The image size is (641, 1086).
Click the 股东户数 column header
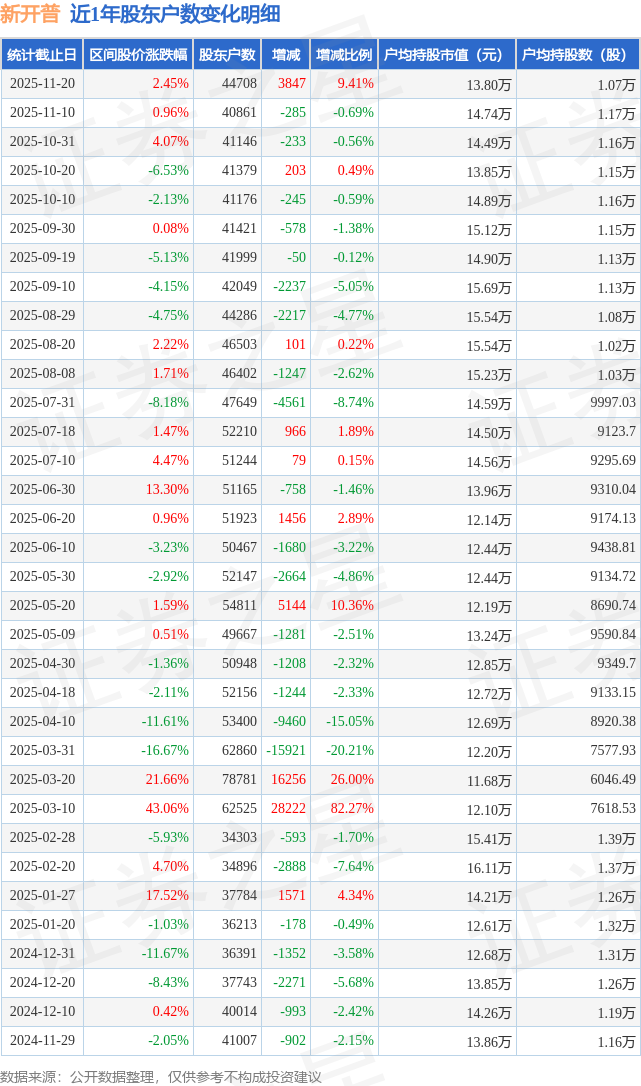(227, 56)
